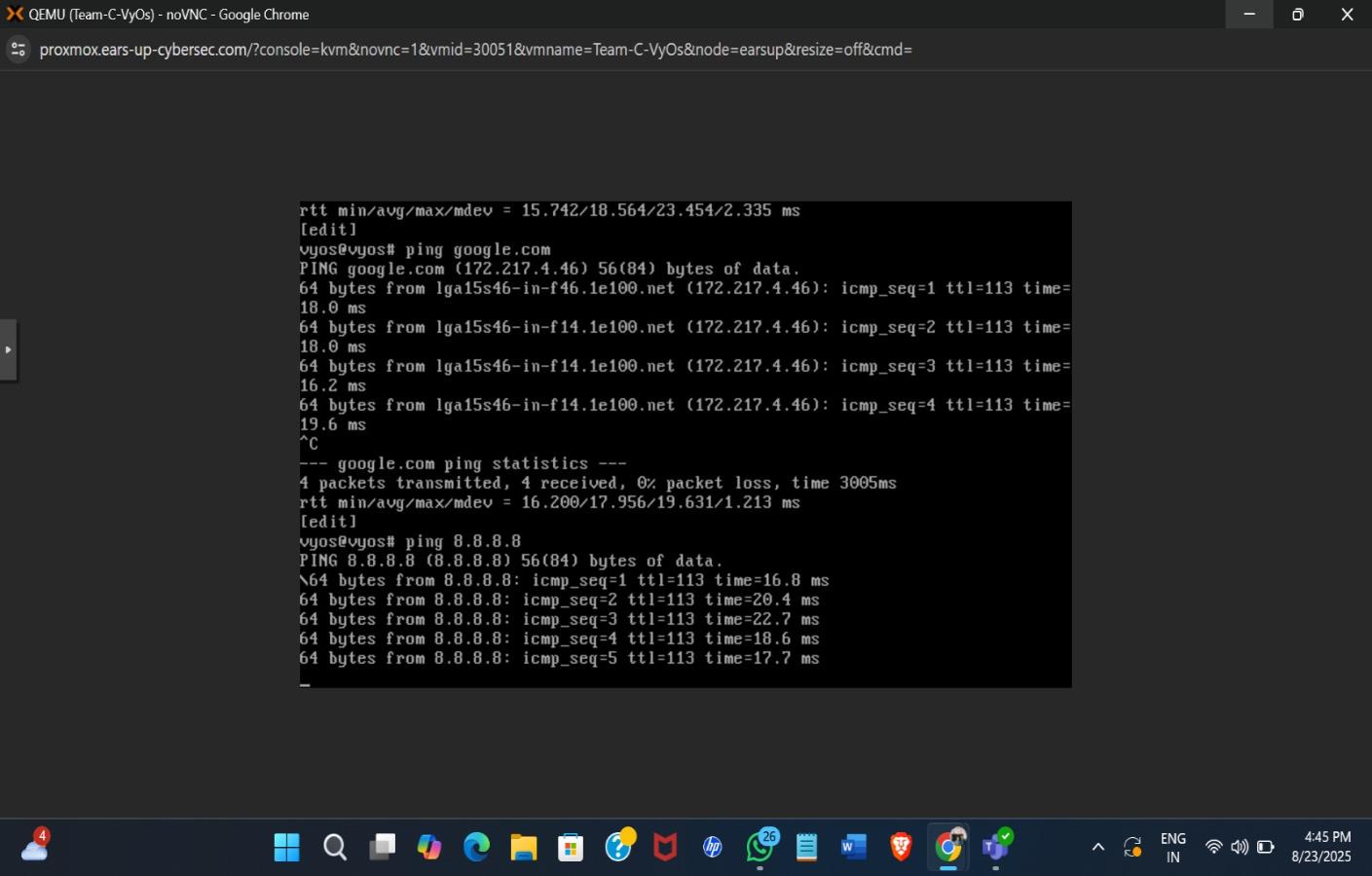Image resolution: width=1372 pixels, height=876 pixels.
Task: Launch McAfee security app
Action: tap(664, 847)
